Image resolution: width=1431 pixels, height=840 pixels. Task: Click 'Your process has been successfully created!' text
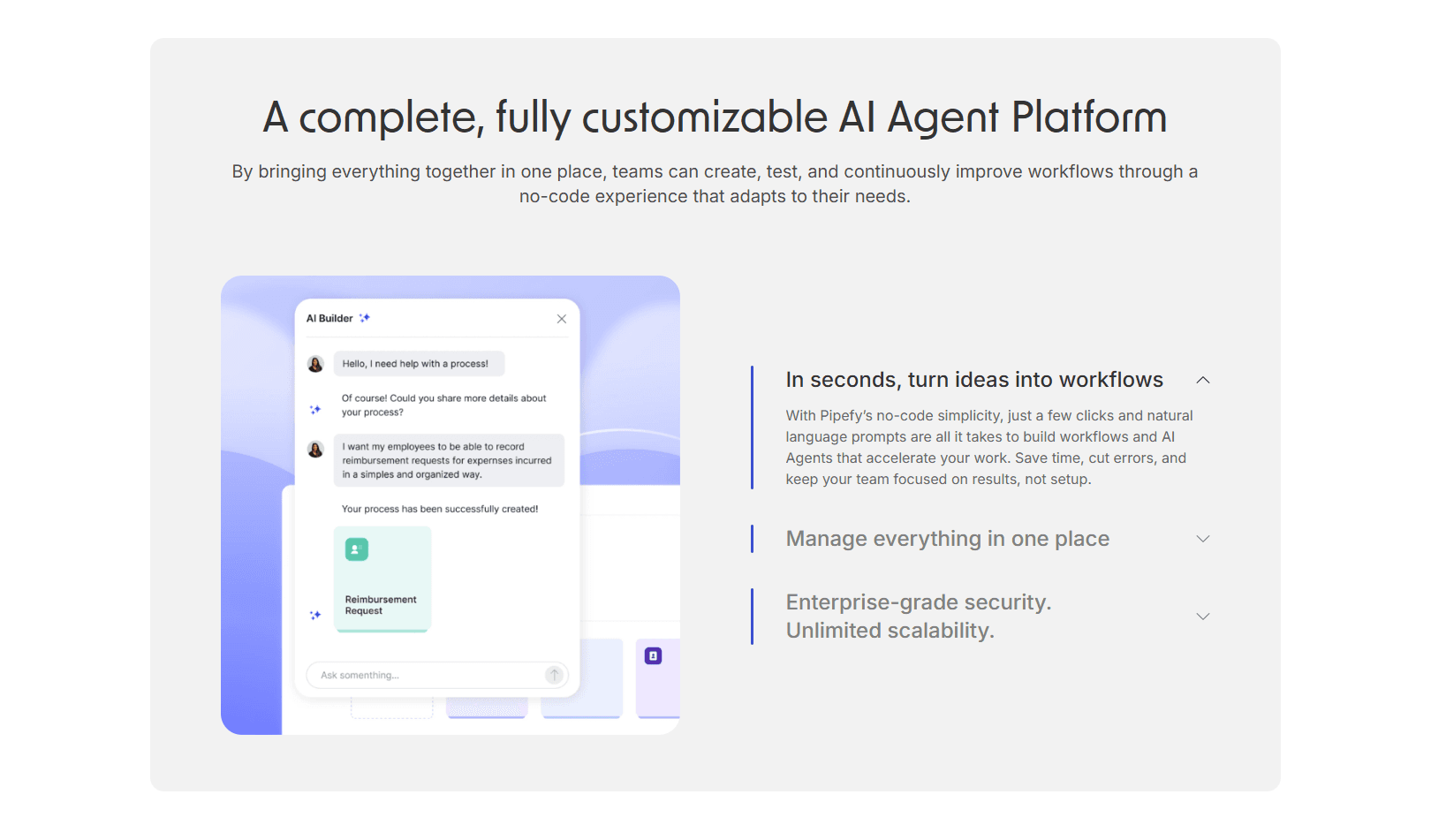coord(440,509)
